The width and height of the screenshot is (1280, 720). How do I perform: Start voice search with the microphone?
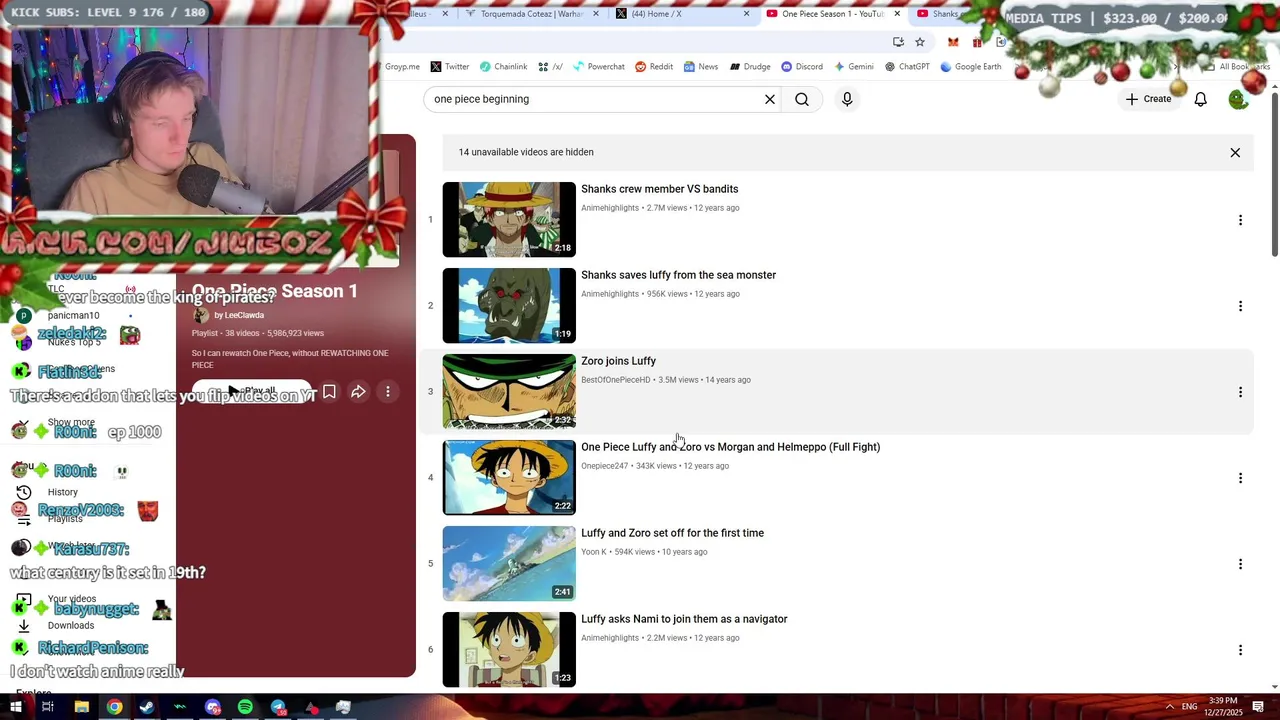[847, 99]
